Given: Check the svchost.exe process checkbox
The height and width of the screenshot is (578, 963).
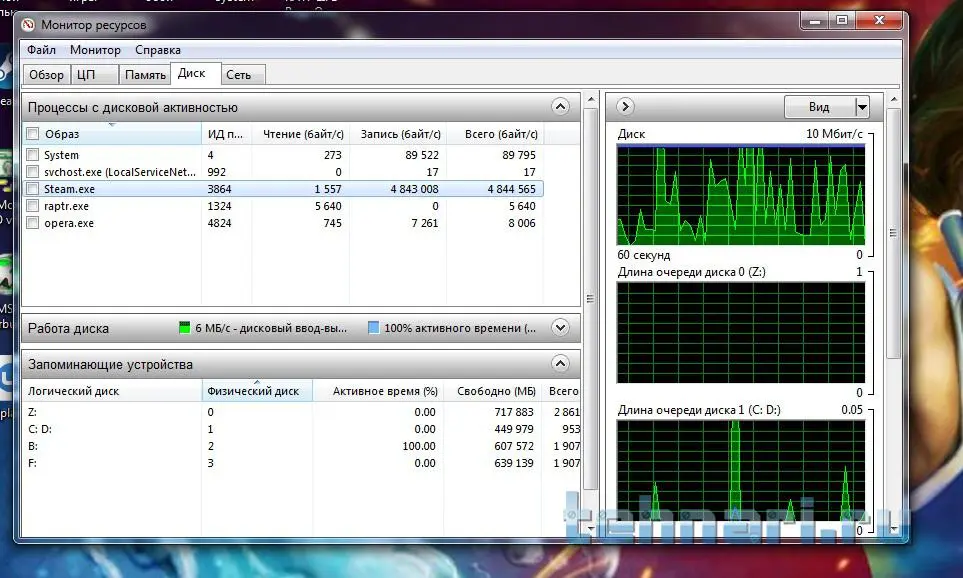Looking at the screenshot, I should (33, 171).
